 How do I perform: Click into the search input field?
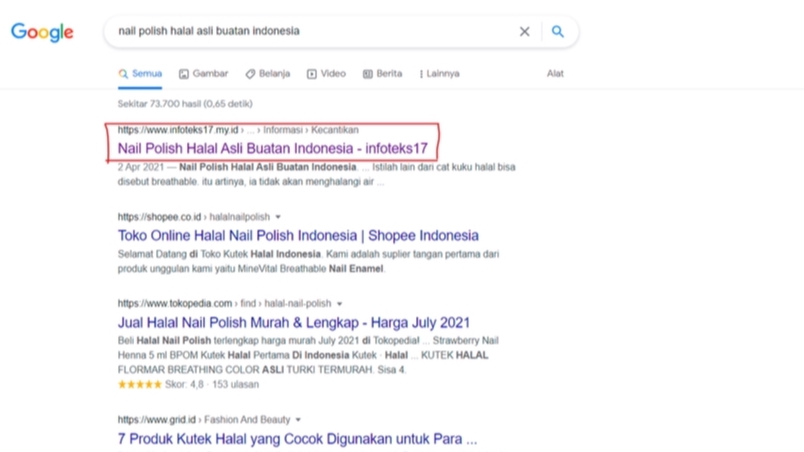click(313, 31)
